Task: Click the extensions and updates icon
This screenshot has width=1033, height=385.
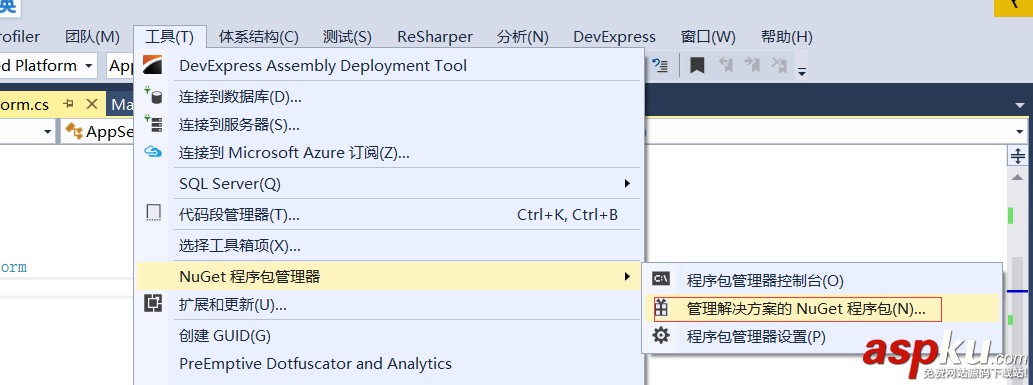Action: [x=153, y=304]
